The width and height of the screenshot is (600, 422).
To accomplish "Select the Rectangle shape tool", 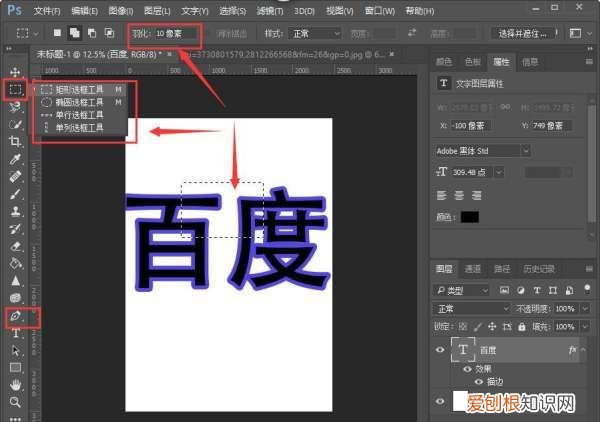I will pos(15,368).
